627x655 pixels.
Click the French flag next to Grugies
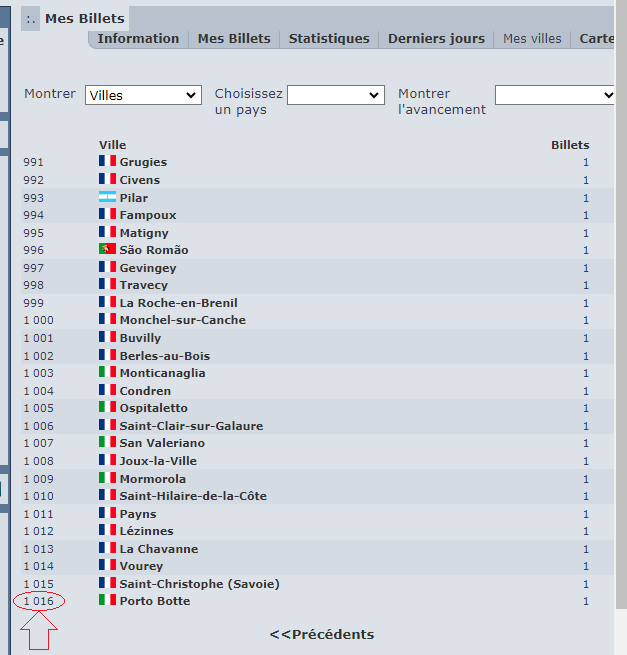(107, 161)
